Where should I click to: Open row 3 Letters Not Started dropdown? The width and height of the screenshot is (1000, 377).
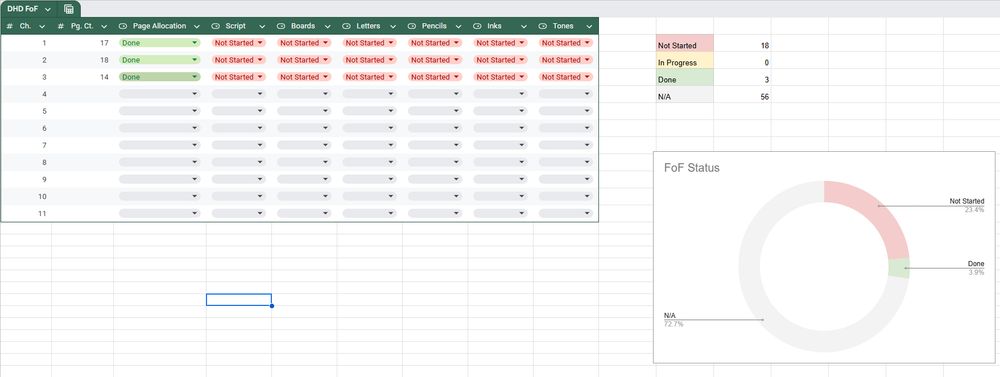tap(370, 77)
